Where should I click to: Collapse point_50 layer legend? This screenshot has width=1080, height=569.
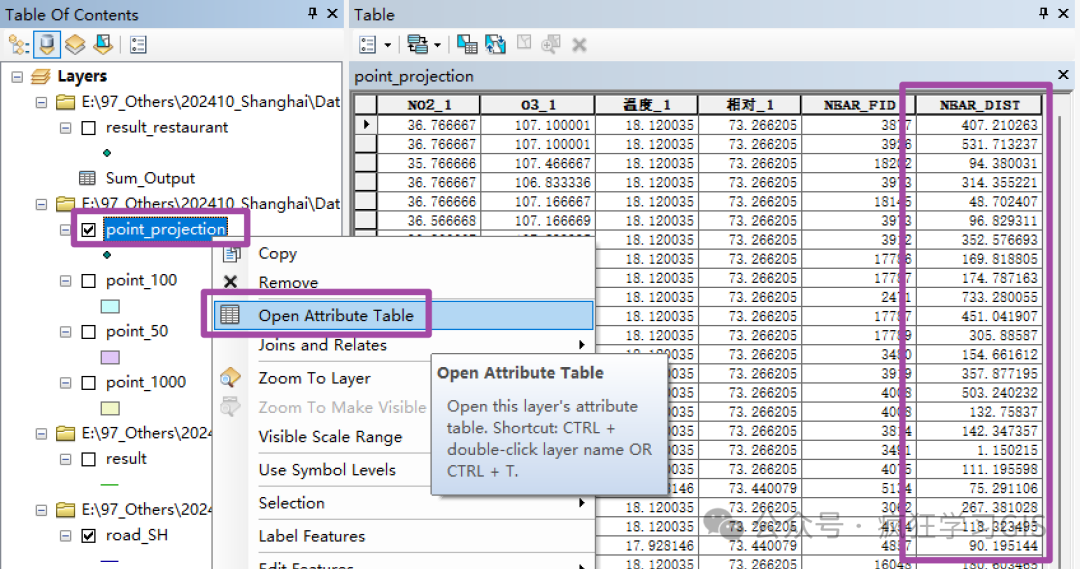[x=65, y=331]
